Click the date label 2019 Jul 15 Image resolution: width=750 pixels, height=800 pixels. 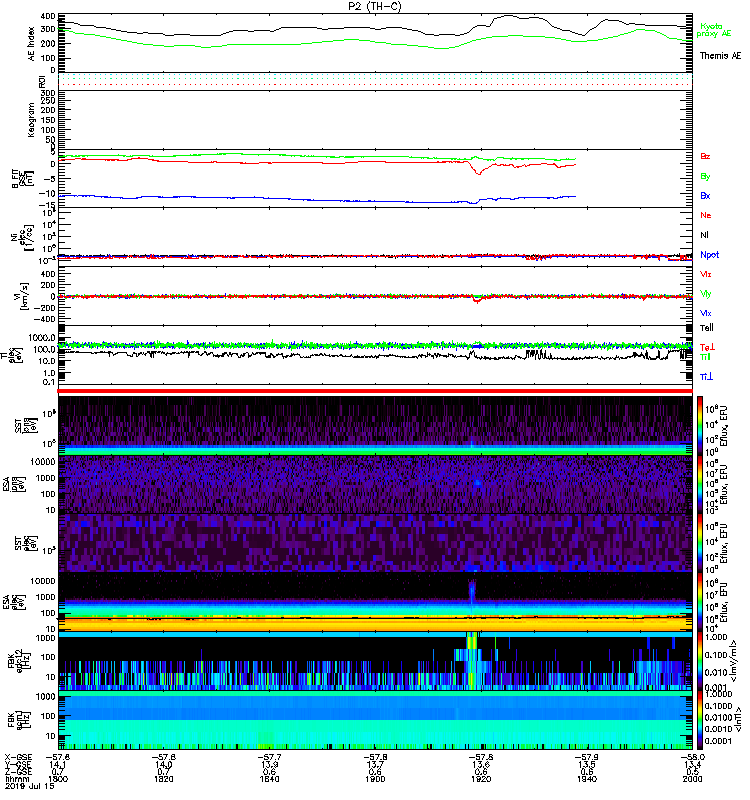(30, 786)
